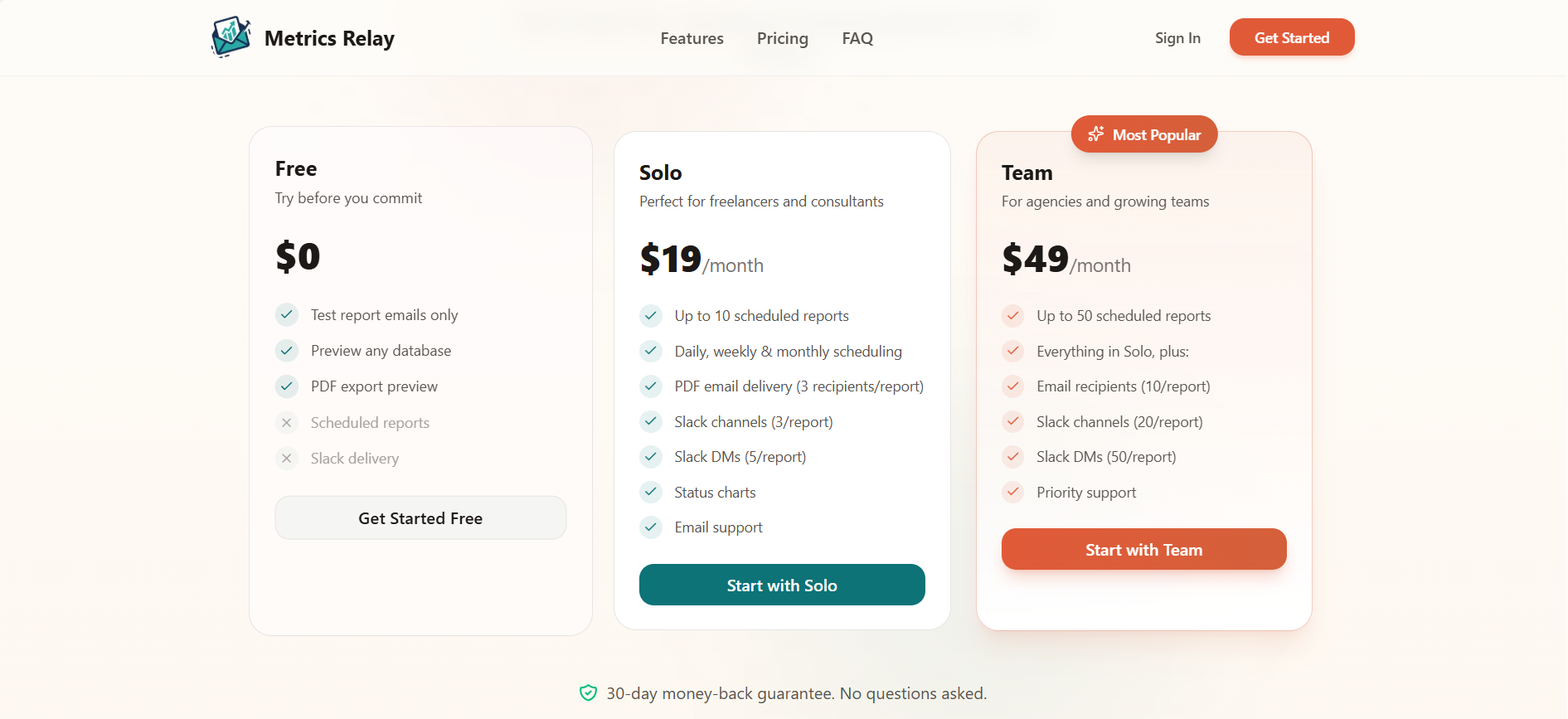This screenshot has width=1568, height=719.
Task: Click the Get Started Free button
Action: [420, 517]
